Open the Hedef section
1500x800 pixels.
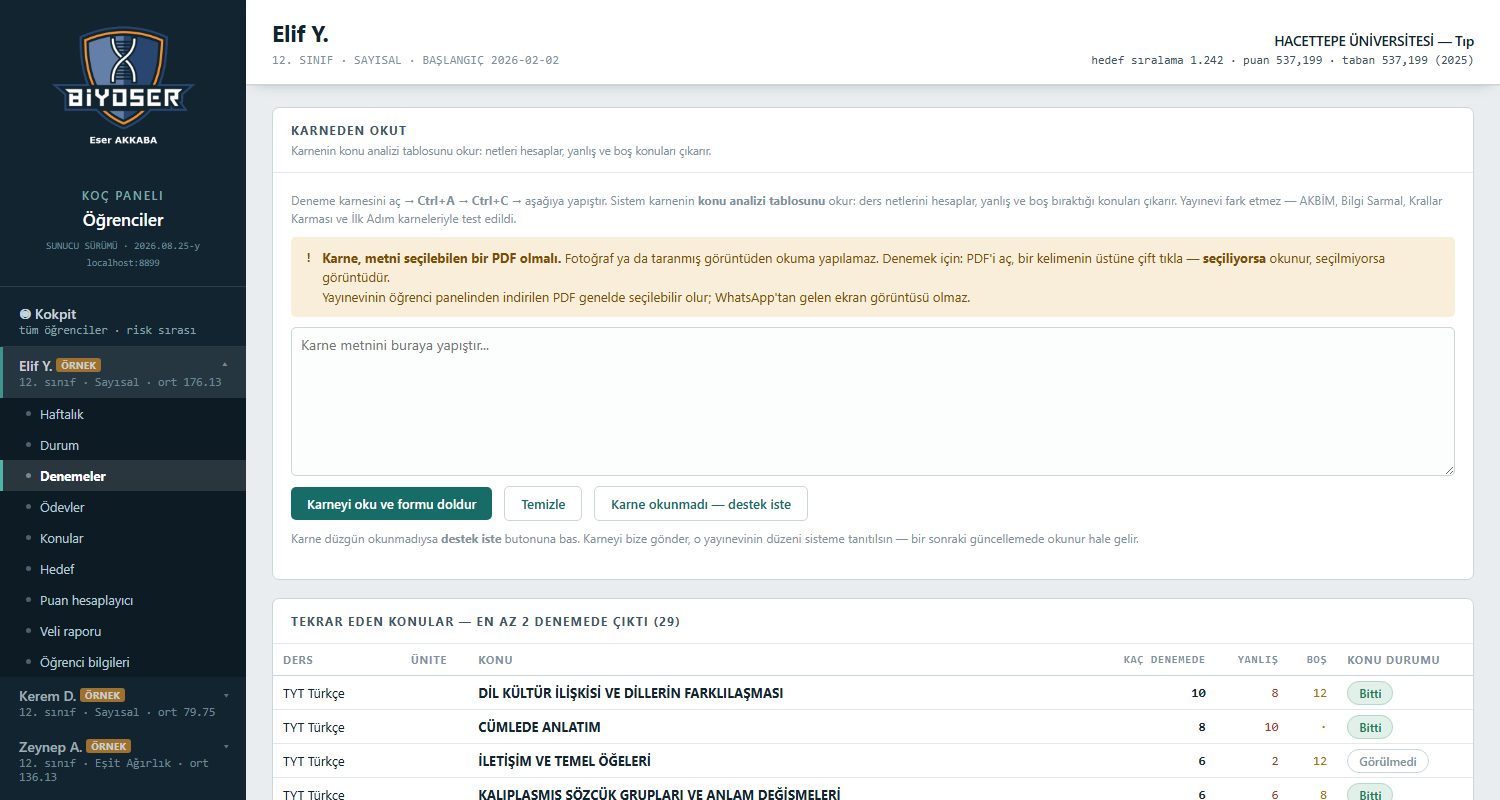coord(123,569)
